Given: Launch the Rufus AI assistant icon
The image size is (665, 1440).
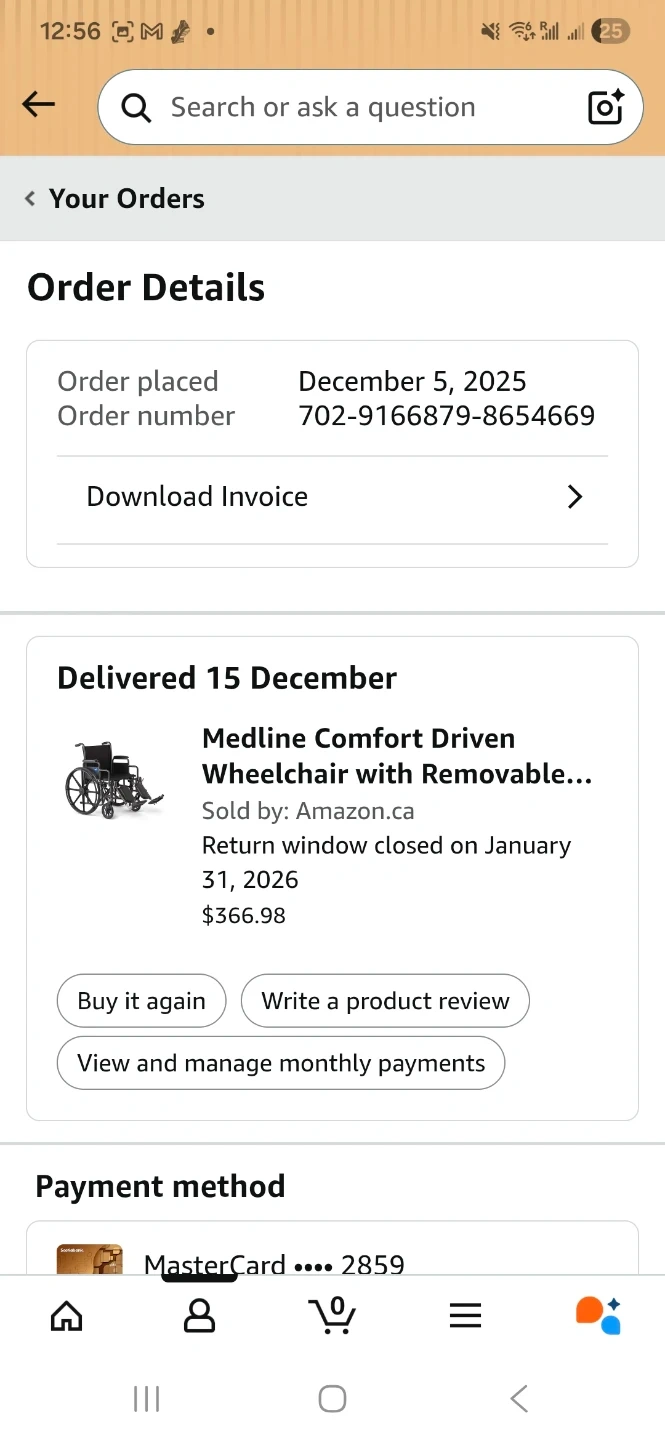Looking at the screenshot, I should [x=598, y=1315].
